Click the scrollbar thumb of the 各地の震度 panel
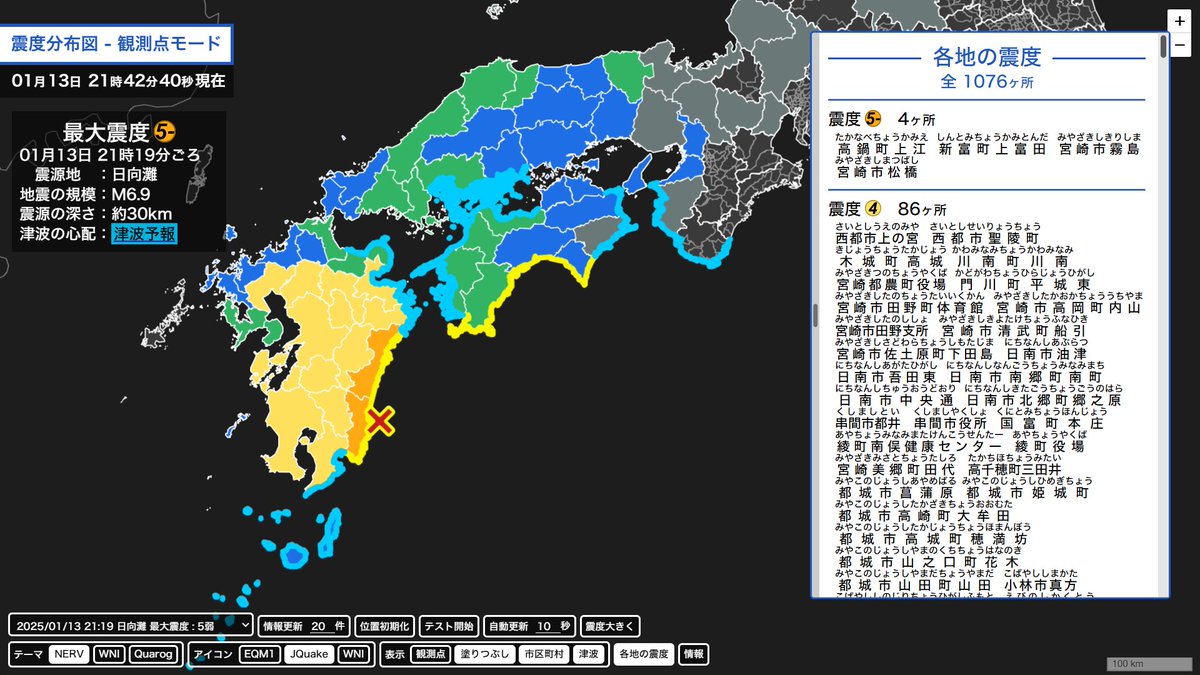1200x675 pixels. coord(1163,46)
